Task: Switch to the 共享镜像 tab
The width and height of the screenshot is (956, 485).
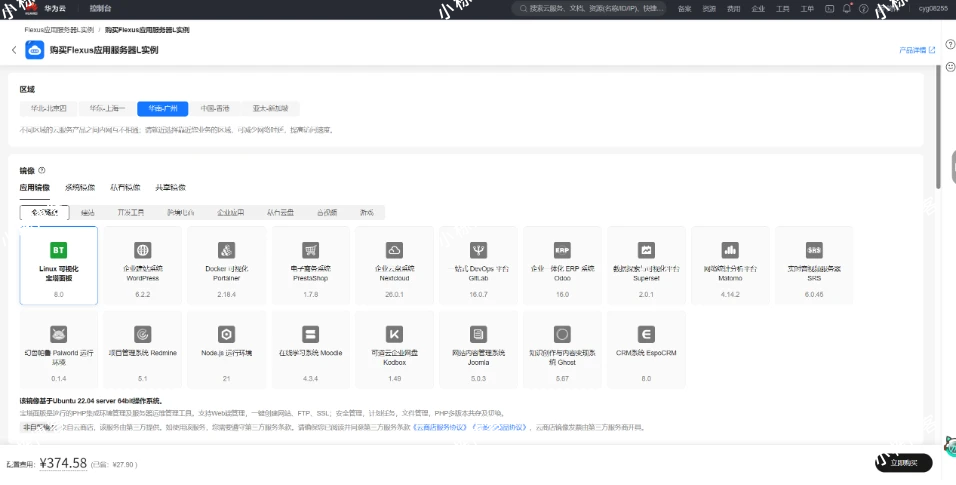Action: point(170,188)
